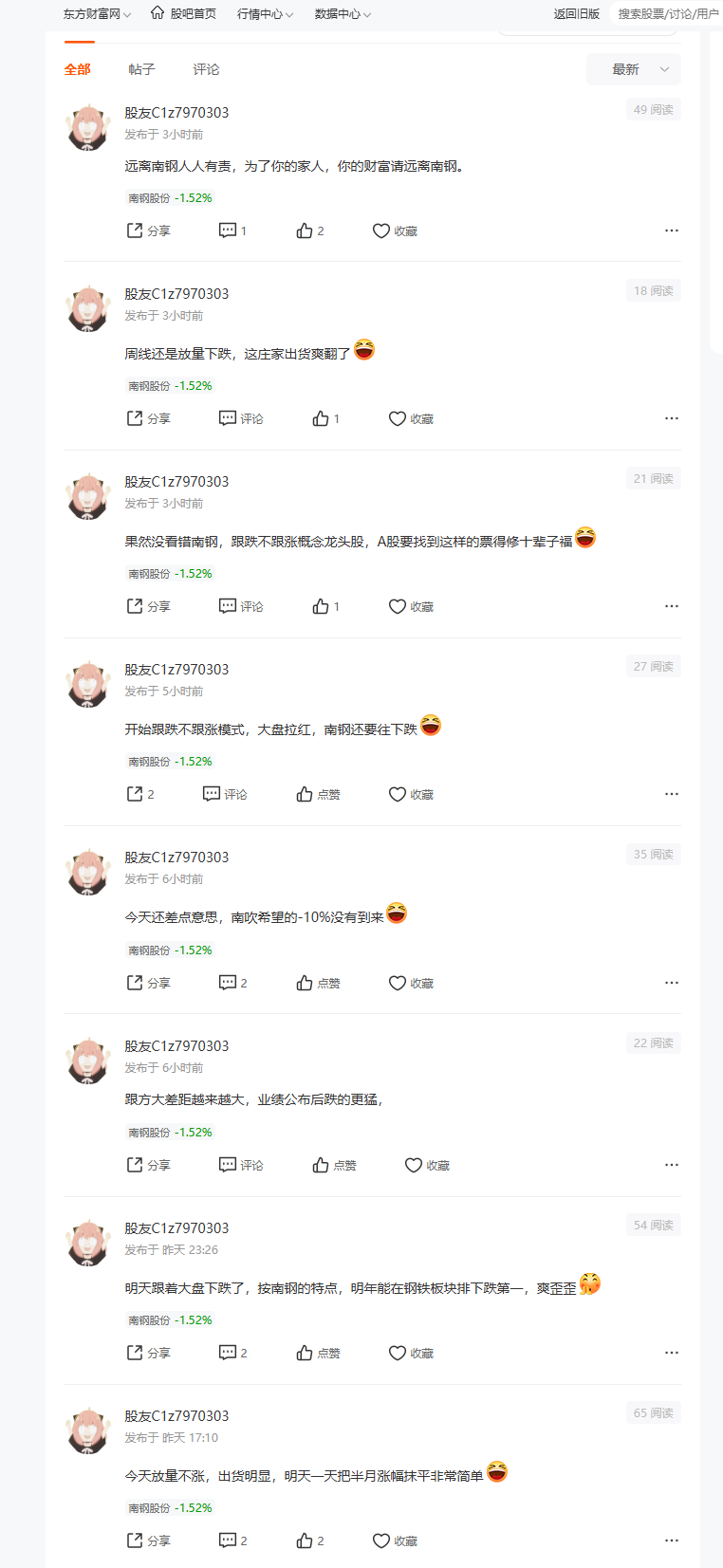Image resolution: width=723 pixels, height=1568 pixels.
Task: Click 南钢股份 stock tag on first post
Action: pyautogui.click(x=149, y=198)
